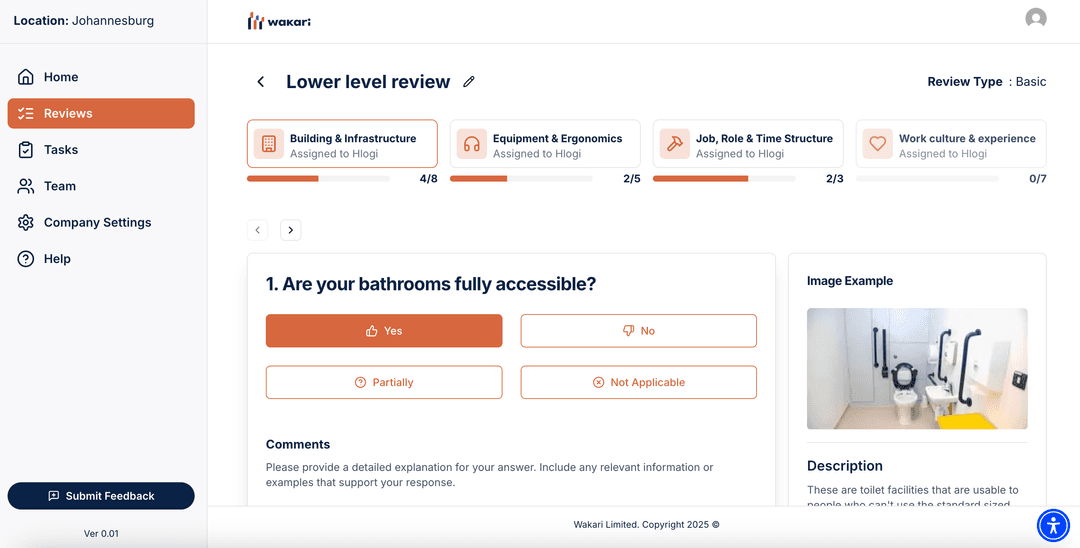Select the No answer option
The width and height of the screenshot is (1080, 548).
point(638,331)
